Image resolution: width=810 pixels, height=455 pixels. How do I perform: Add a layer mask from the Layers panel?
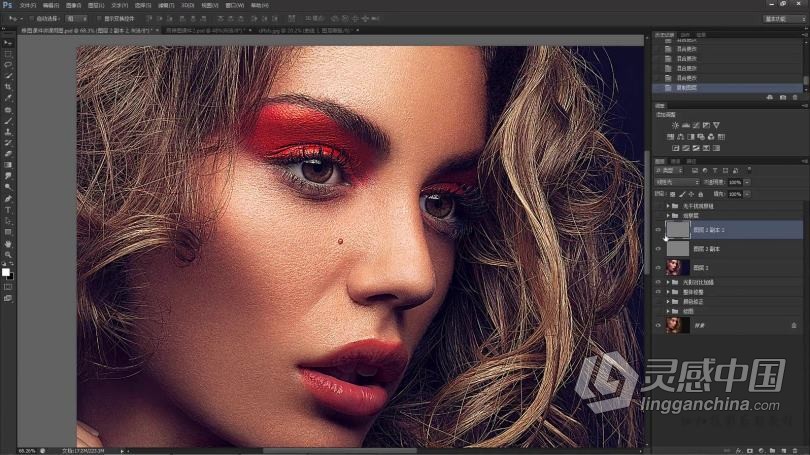point(750,451)
